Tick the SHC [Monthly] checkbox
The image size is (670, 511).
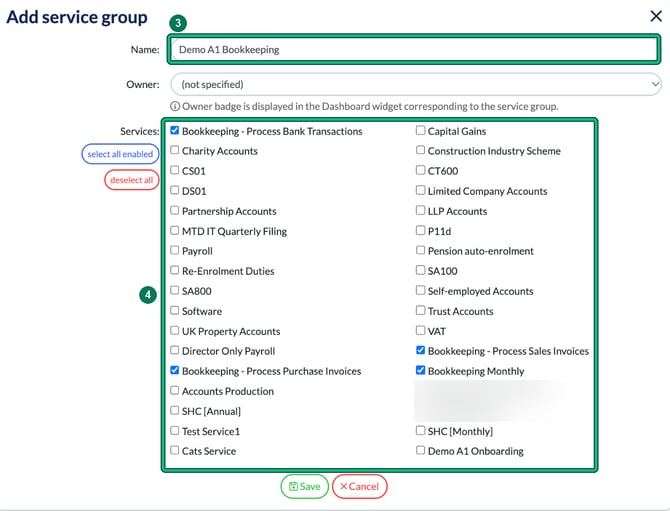point(420,430)
